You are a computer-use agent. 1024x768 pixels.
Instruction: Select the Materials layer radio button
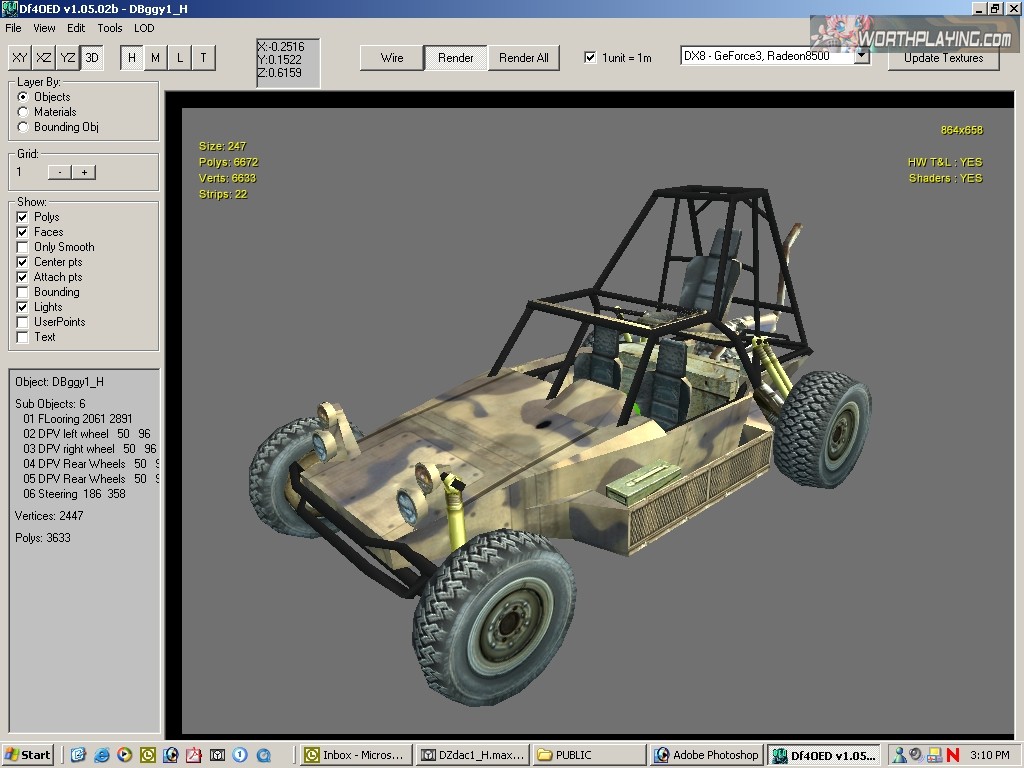(23, 112)
